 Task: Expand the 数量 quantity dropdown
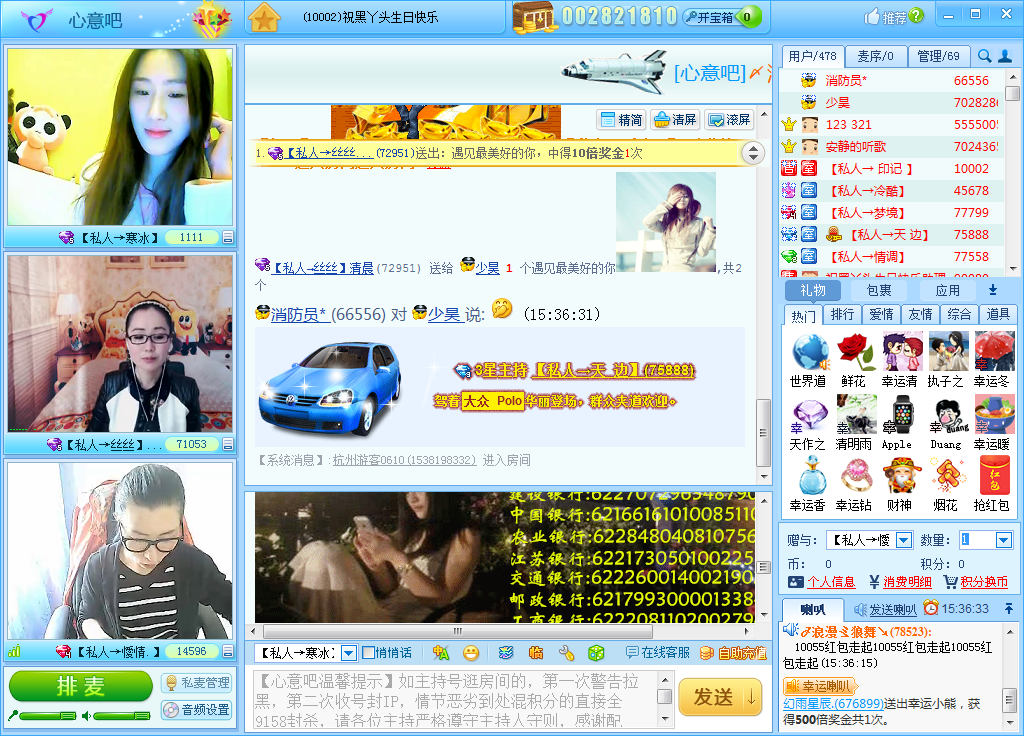(x=1004, y=540)
